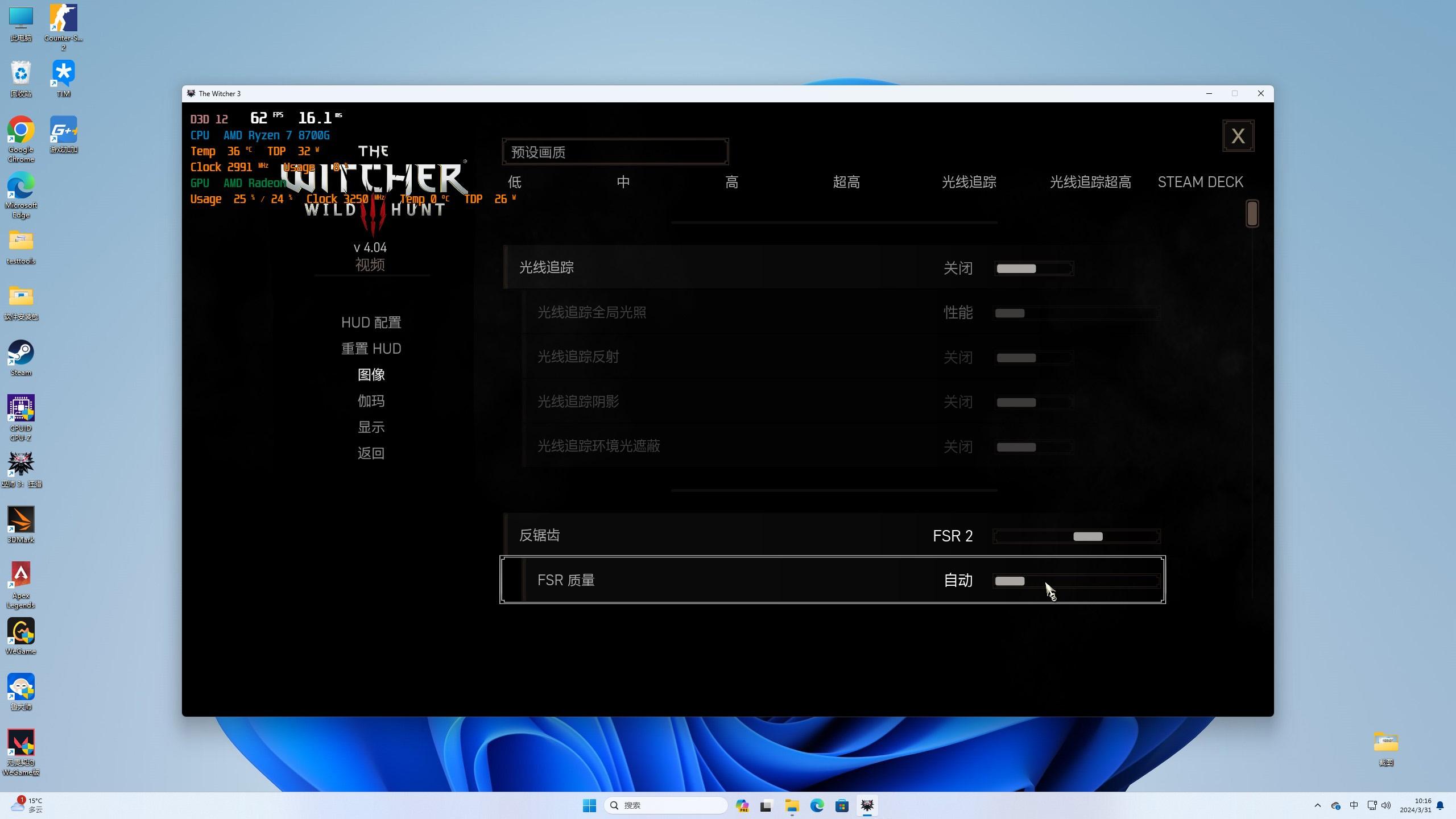Screen dimensions: 1456x819
Task: Switch the input method (中) indicator
Action: tap(1354, 805)
